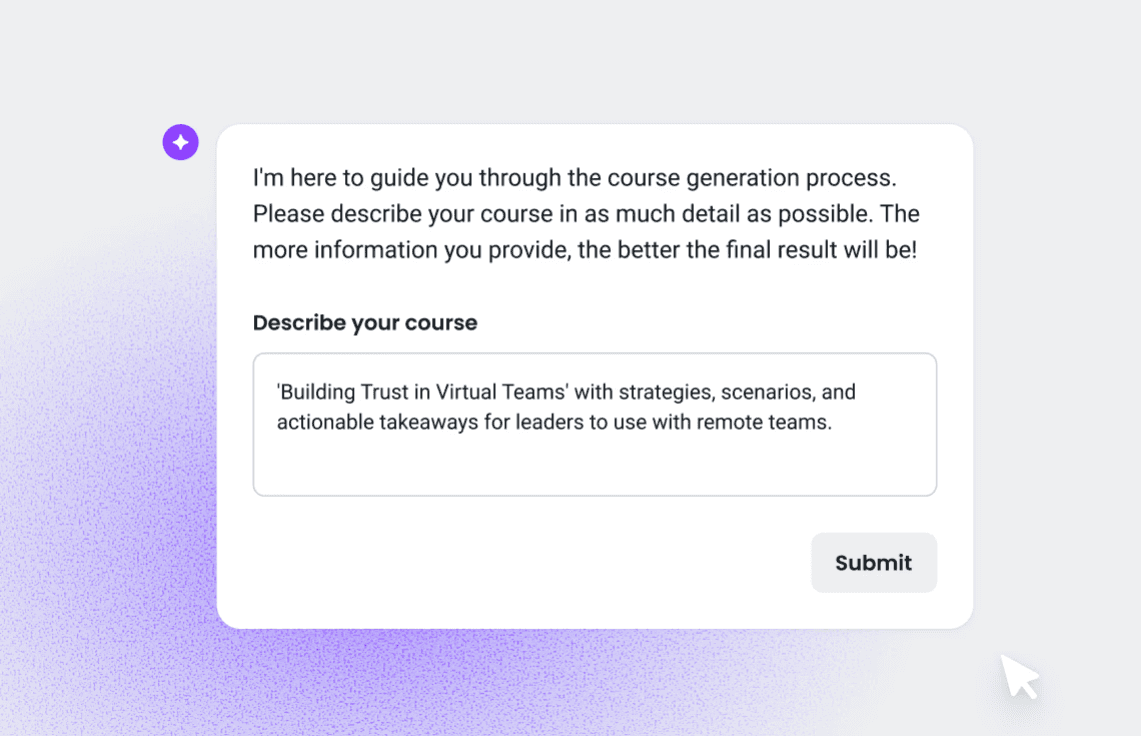Click the phrase 'Building Trust in Virtual Teams'

point(420,392)
